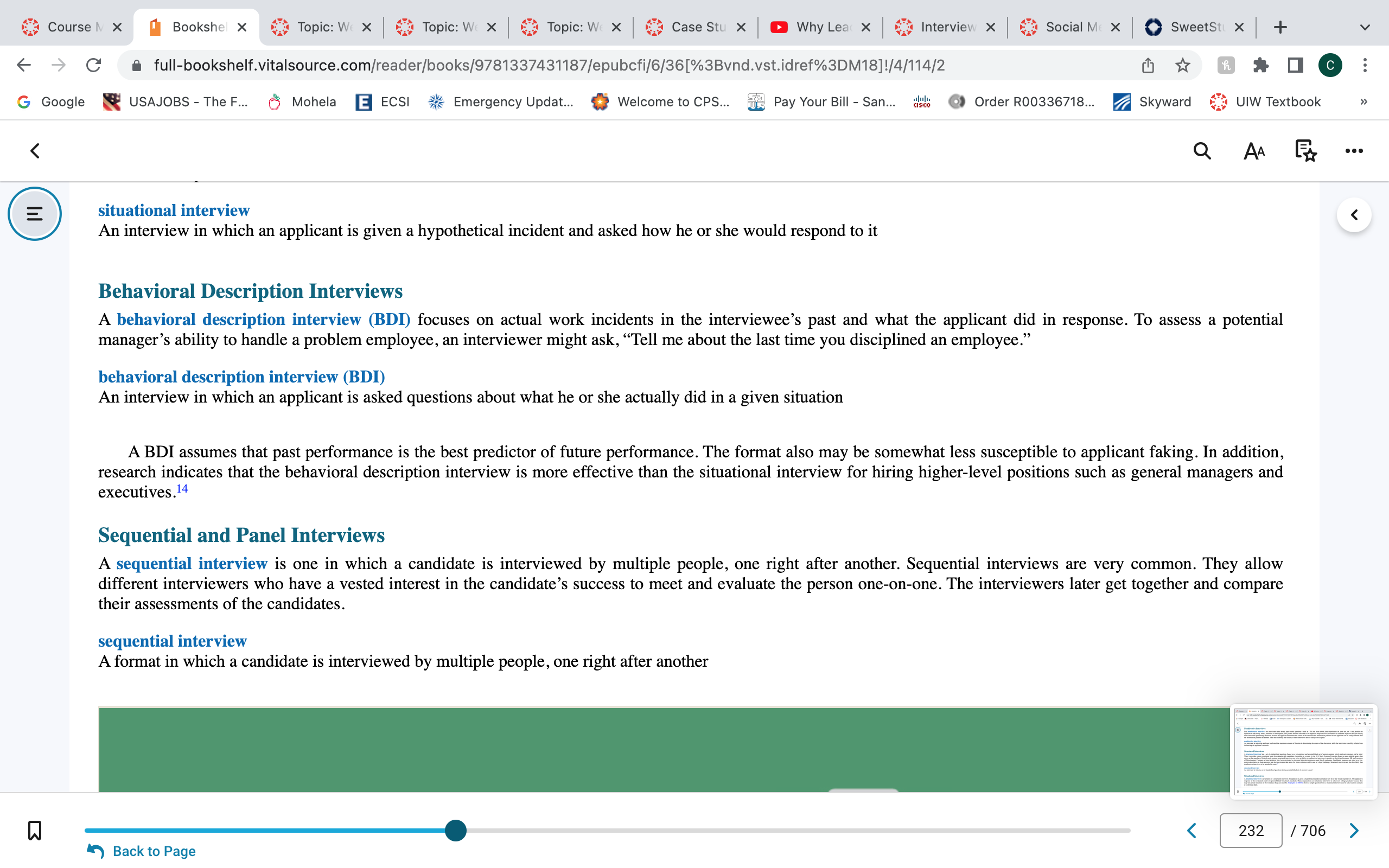Open the Emergency Updat... bookmark
The width and height of the screenshot is (1389, 868).
point(500,101)
